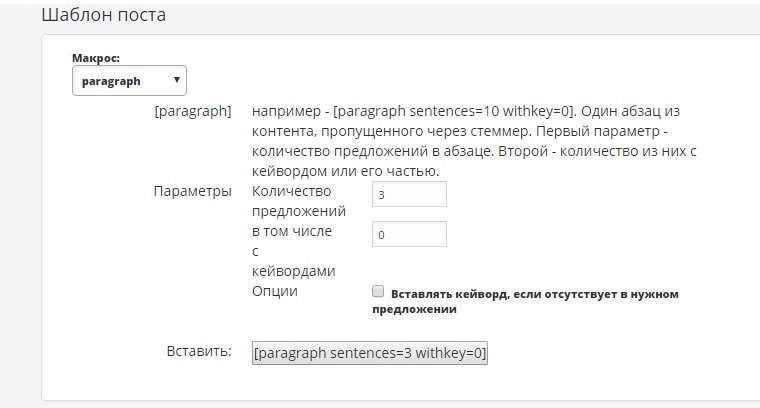The width and height of the screenshot is (760, 408).
Task: Click the "Вставить:" label
Action: tap(198, 352)
